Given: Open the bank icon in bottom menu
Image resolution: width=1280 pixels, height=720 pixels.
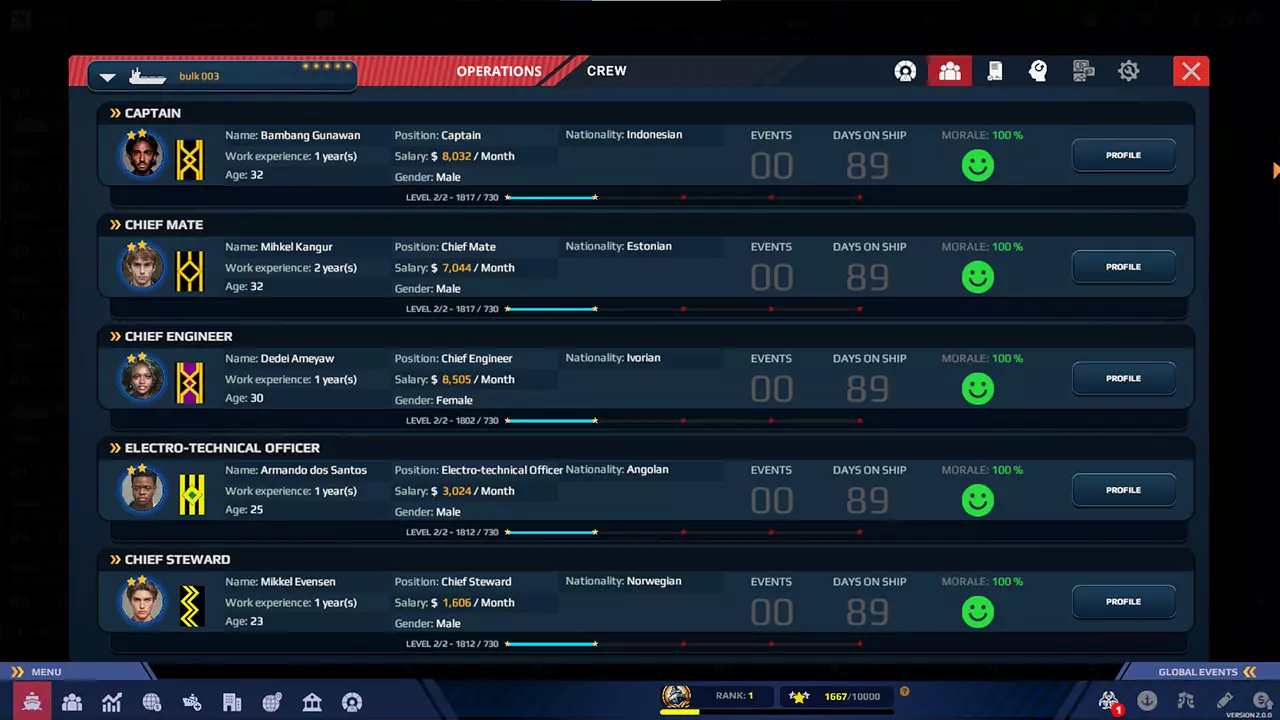Looking at the screenshot, I should (312, 702).
